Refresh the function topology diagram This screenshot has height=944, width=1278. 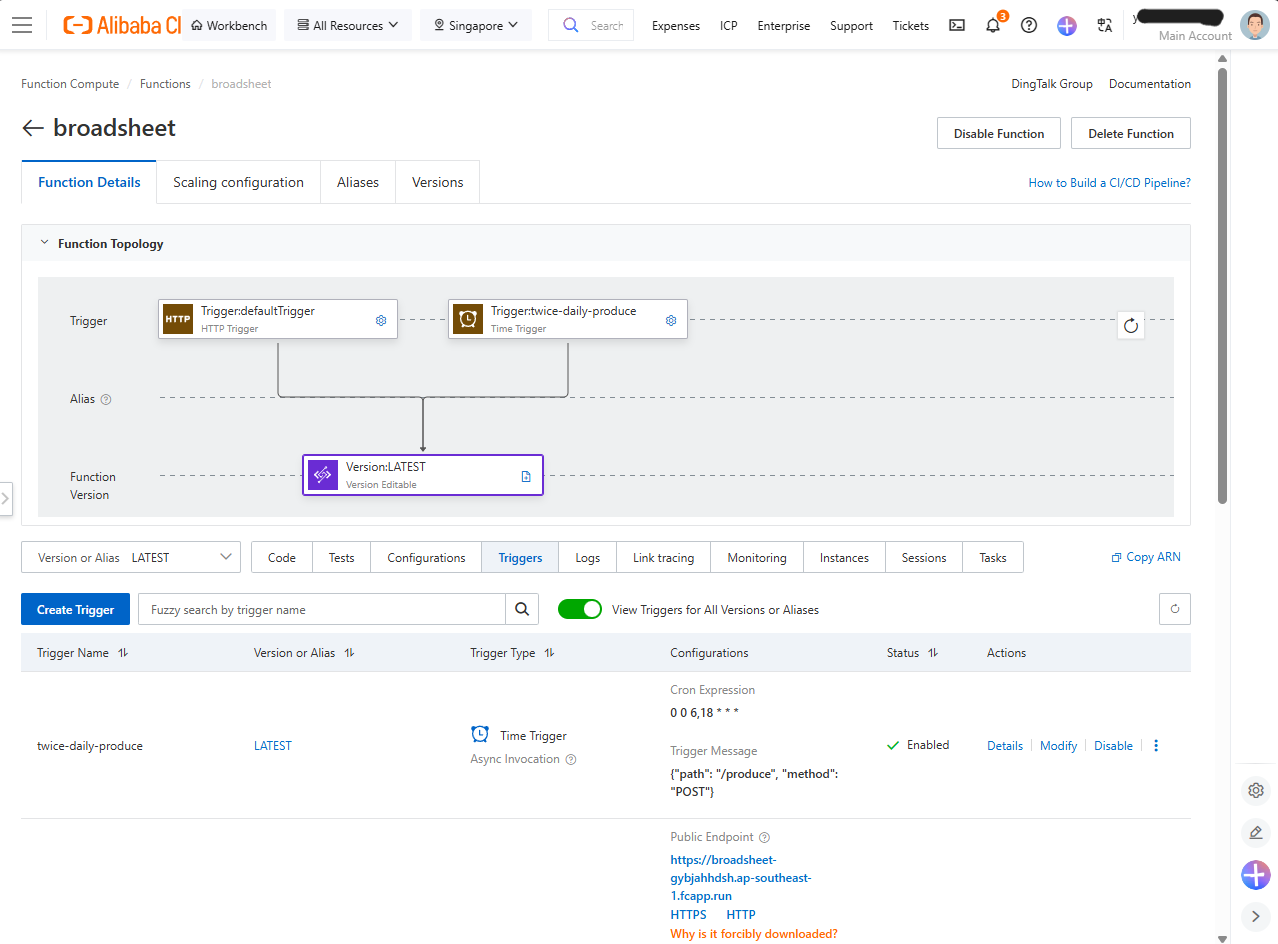[x=1131, y=325]
